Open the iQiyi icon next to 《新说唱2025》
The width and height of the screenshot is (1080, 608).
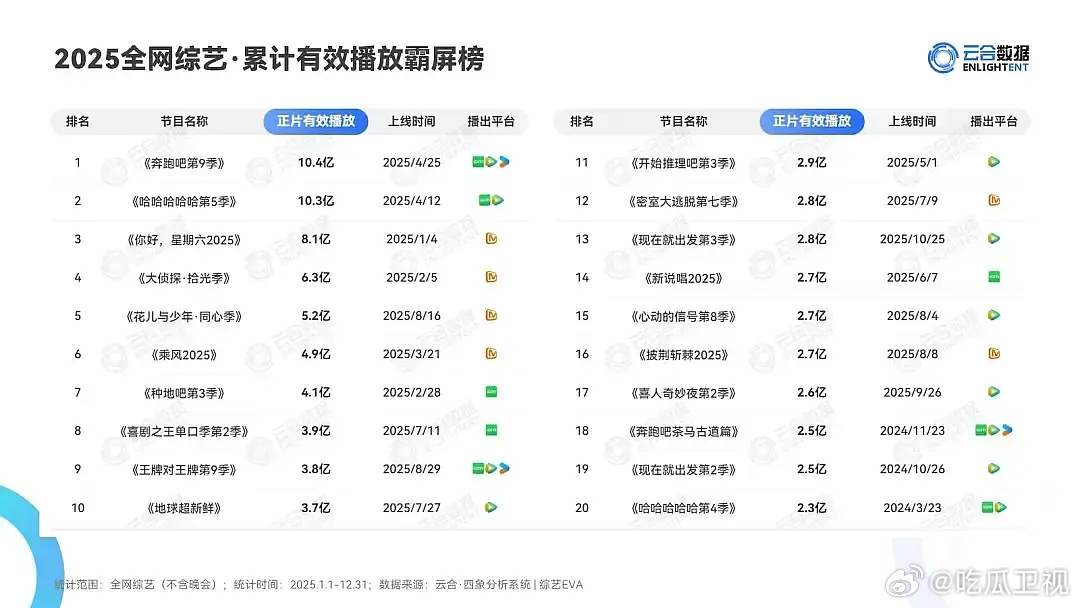coord(994,277)
